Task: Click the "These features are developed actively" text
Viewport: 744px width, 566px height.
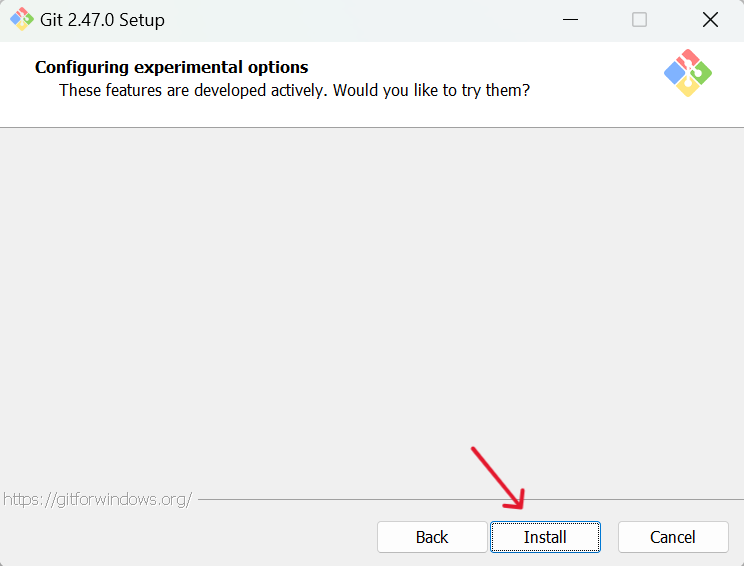Action: [x=193, y=90]
